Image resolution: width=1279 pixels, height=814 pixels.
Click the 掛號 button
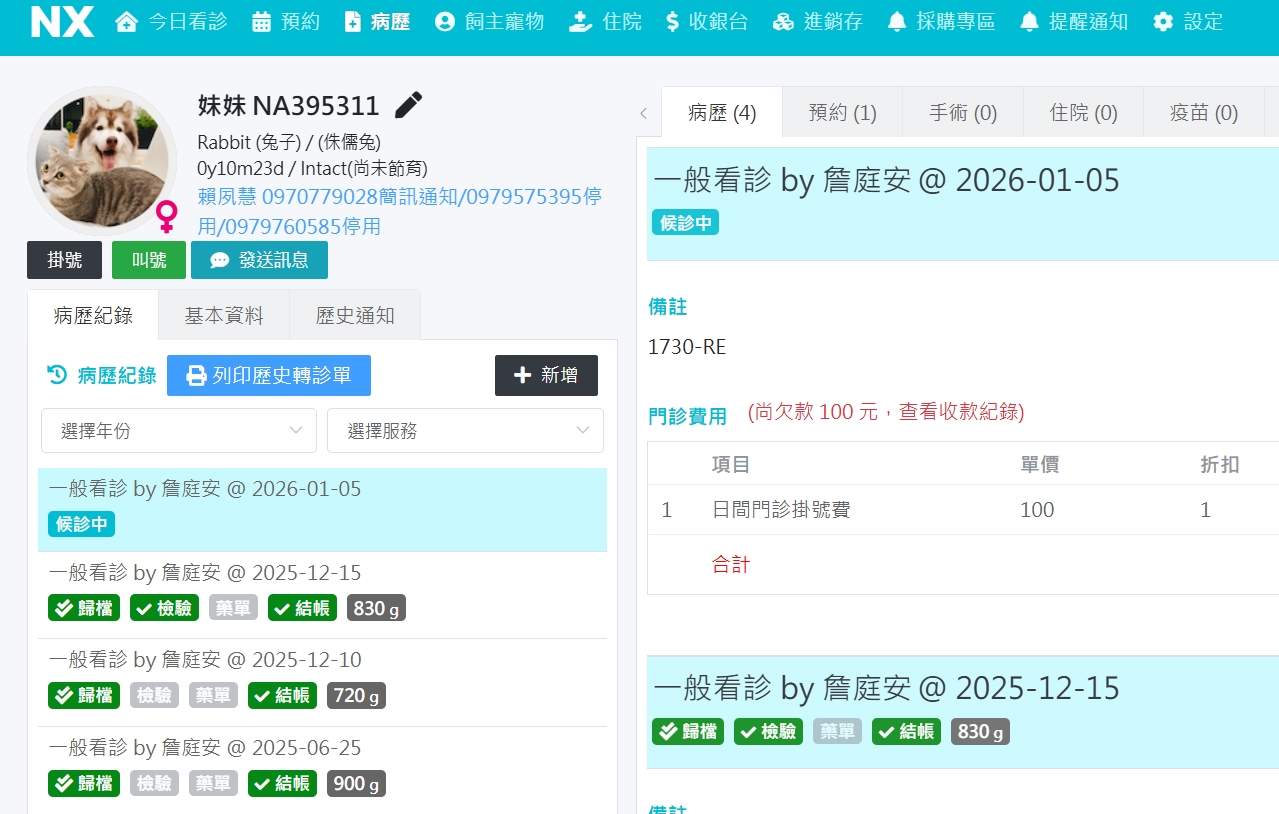[x=65, y=261]
